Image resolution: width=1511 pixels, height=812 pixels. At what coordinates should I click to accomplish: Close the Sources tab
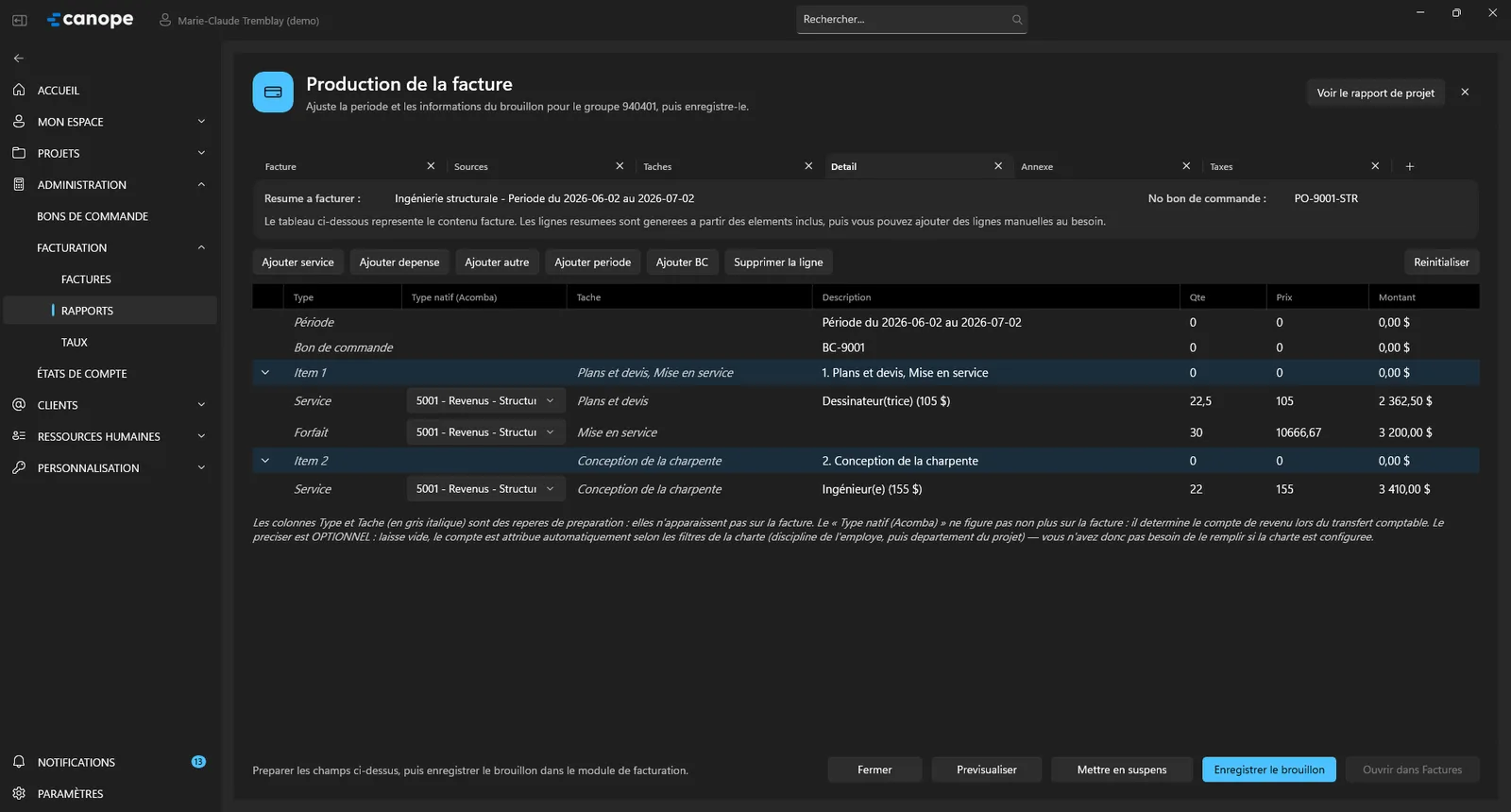coord(620,166)
